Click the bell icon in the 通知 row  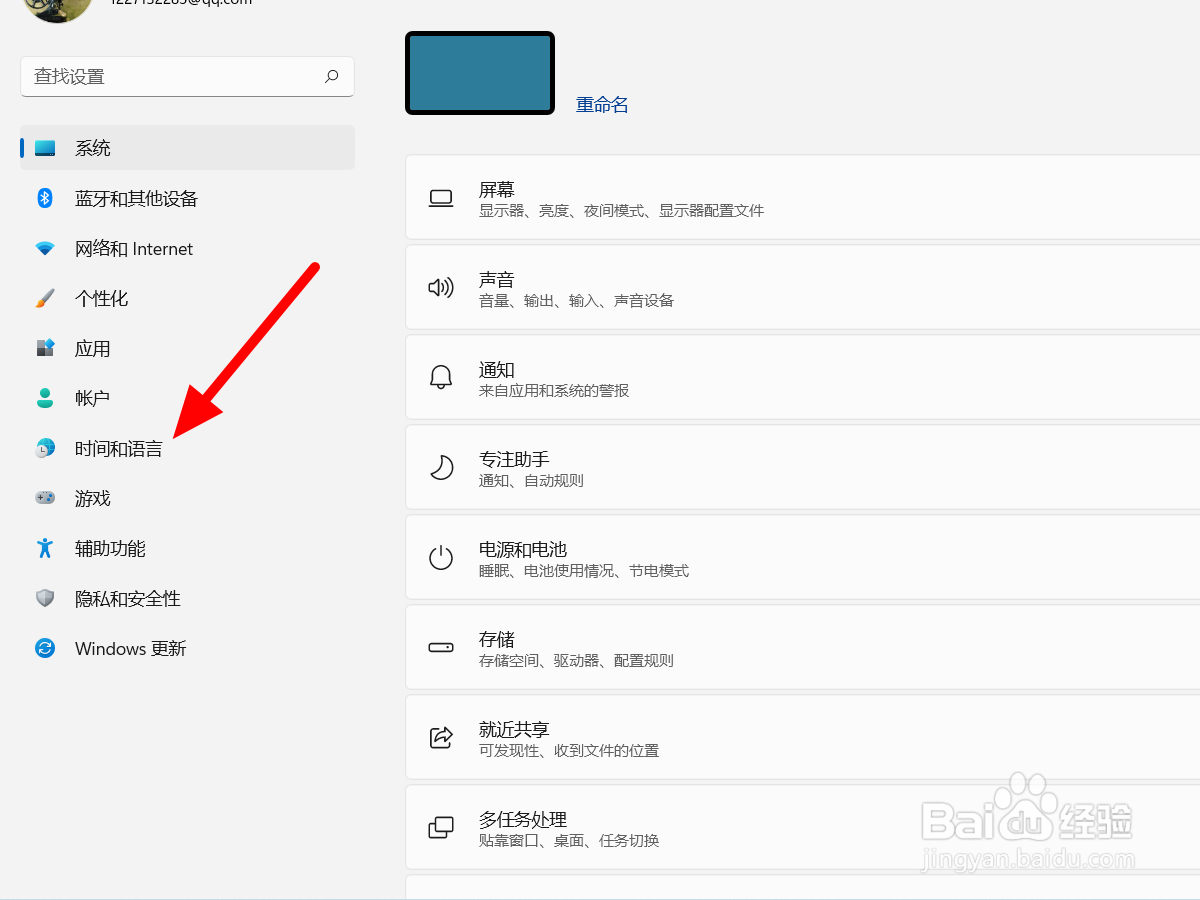[441, 377]
